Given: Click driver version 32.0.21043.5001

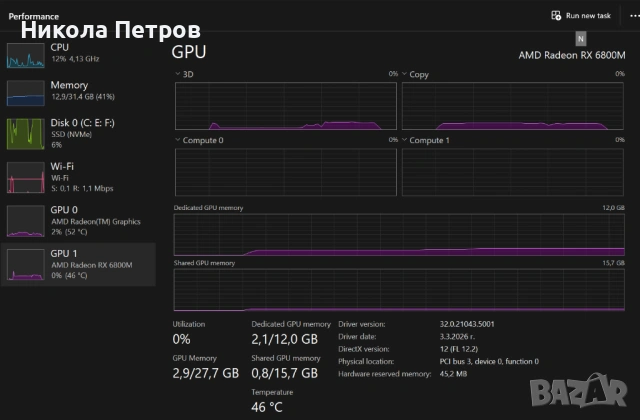Looking at the screenshot, I should coord(467,324).
